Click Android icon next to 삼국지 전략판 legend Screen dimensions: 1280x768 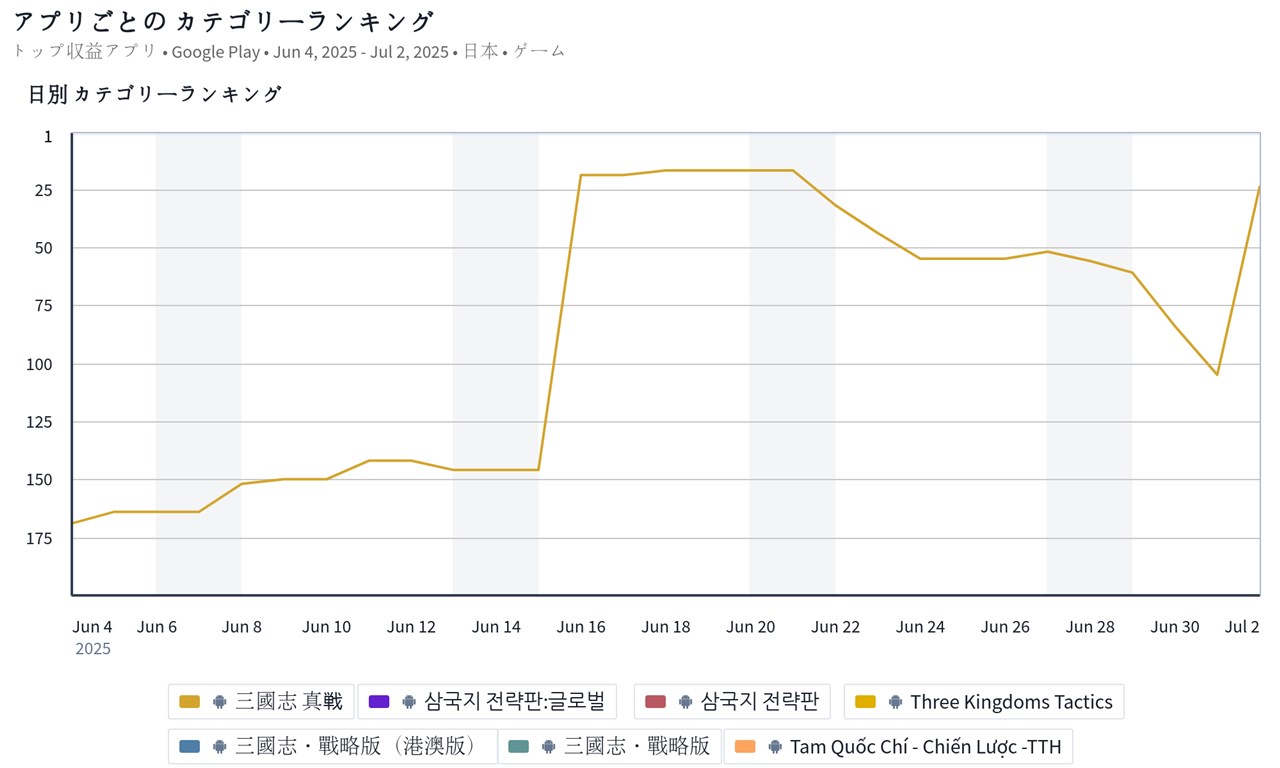[x=685, y=702]
